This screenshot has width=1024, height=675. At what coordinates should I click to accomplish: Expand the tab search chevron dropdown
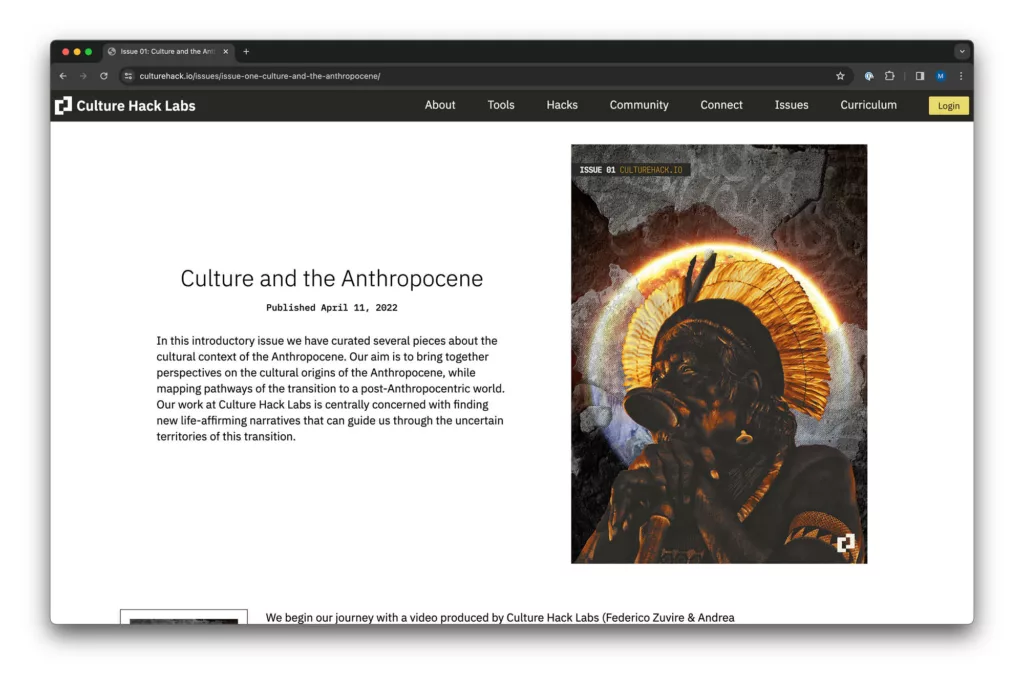click(x=961, y=52)
